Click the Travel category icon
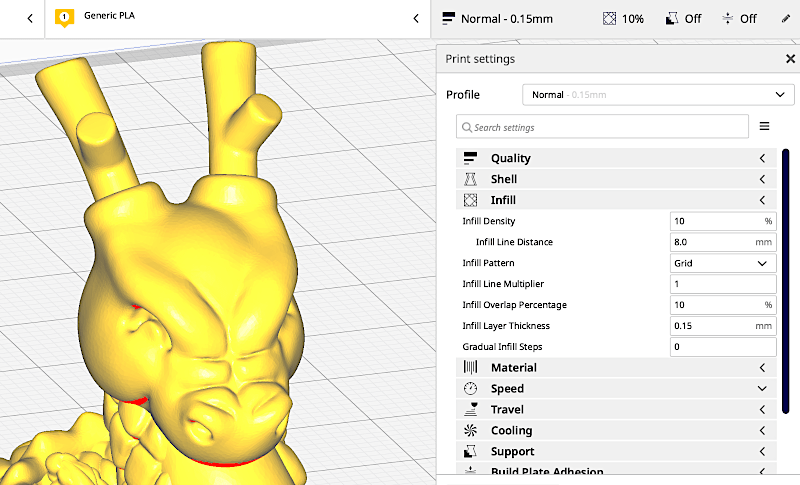 coord(470,409)
